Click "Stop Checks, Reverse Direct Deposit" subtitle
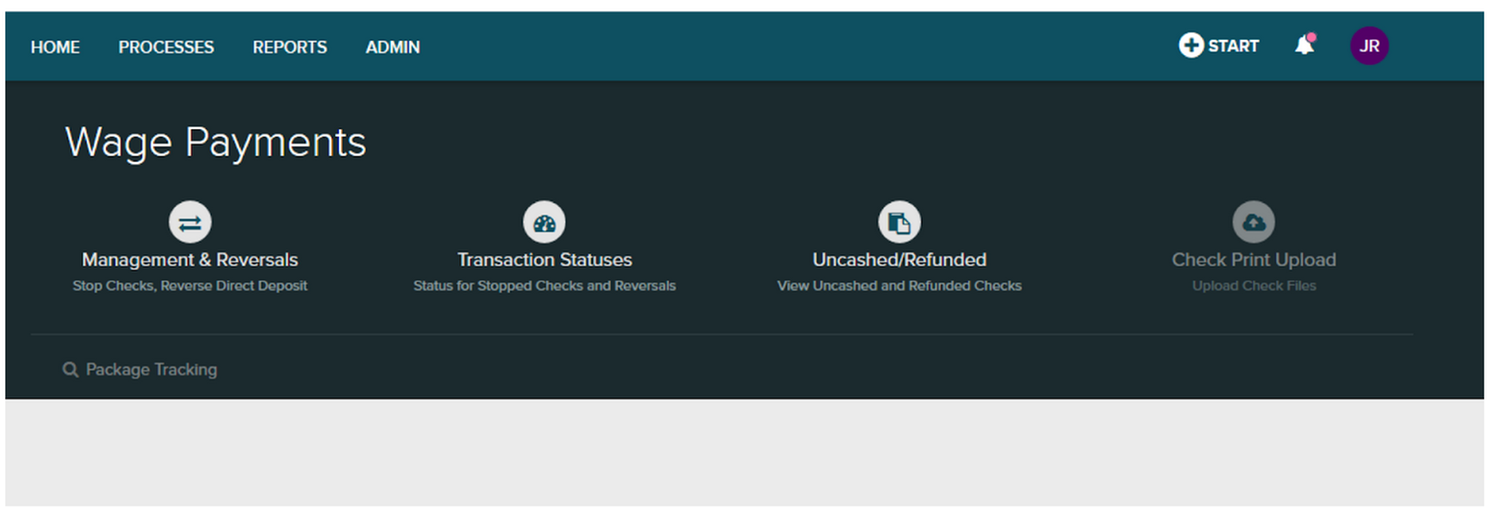Image resolution: width=1500 pixels, height=524 pixels. pyautogui.click(x=190, y=286)
